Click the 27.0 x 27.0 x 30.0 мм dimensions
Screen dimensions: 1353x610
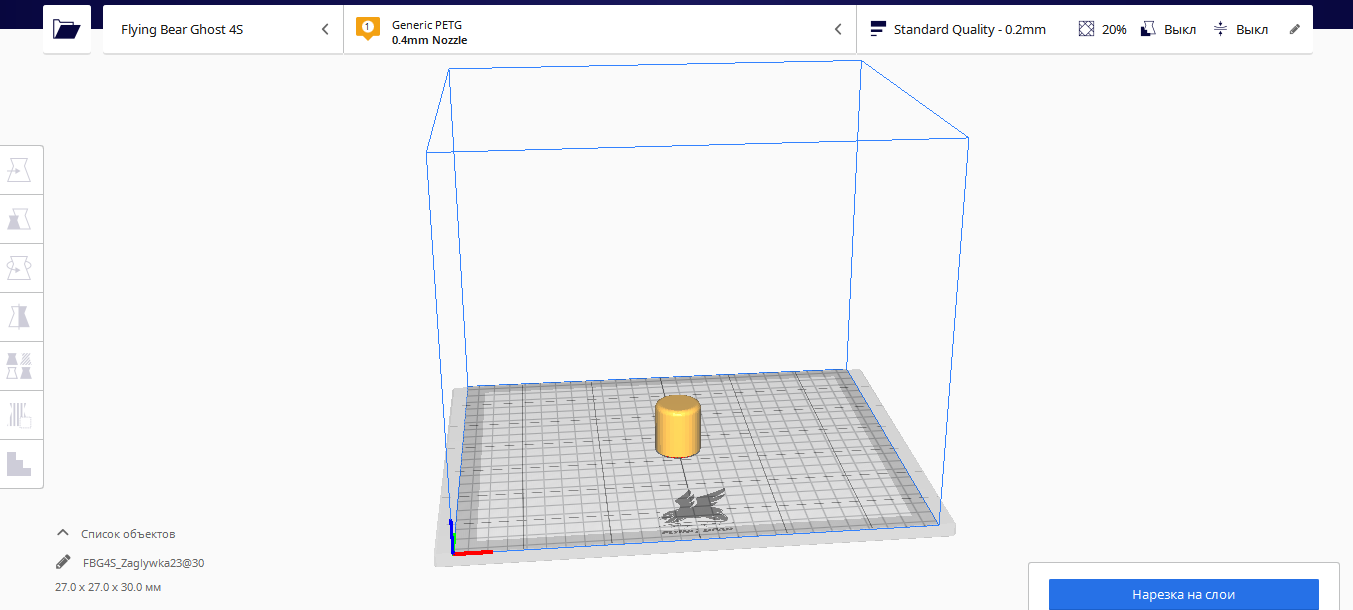click(x=108, y=587)
